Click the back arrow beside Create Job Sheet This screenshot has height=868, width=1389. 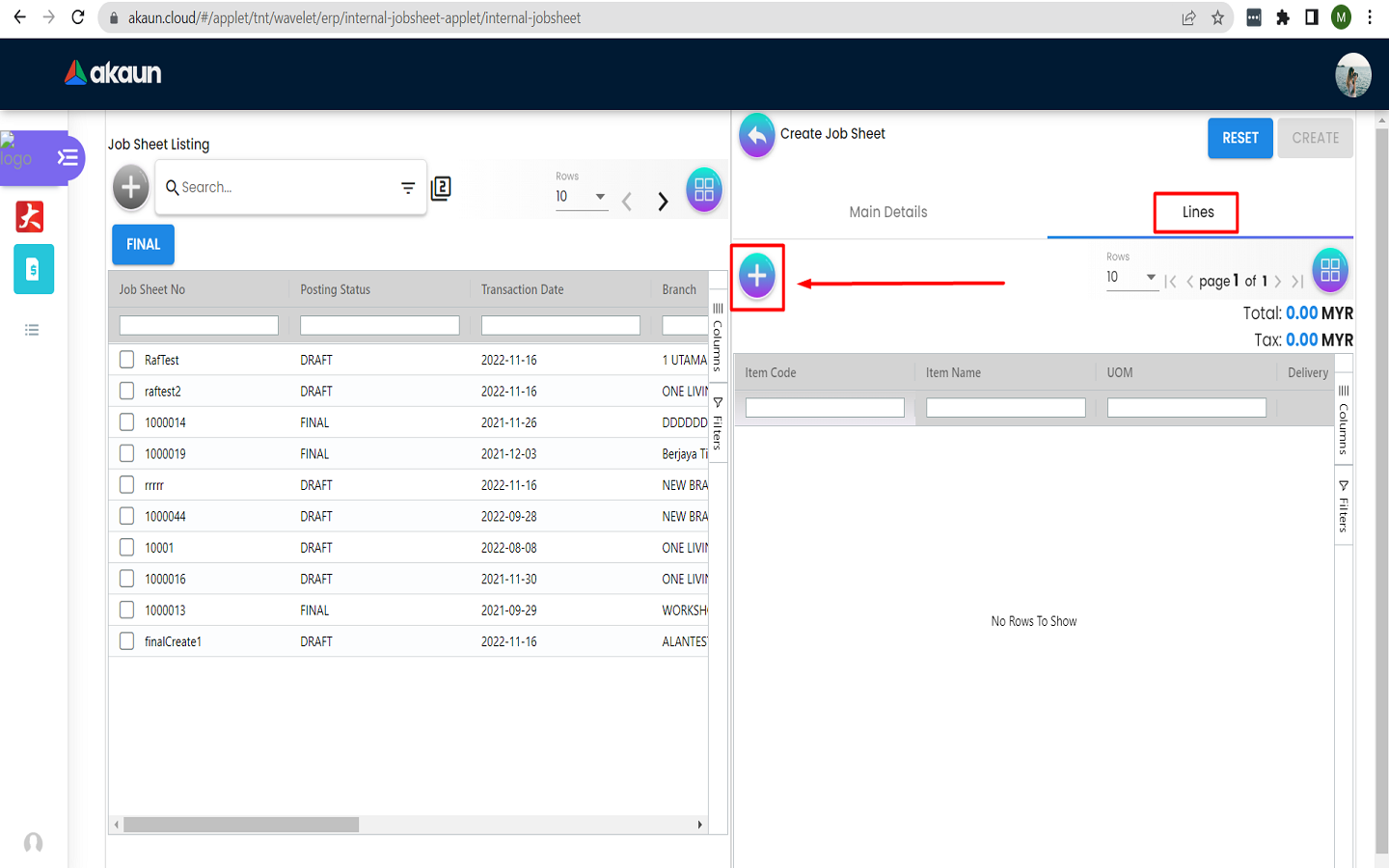click(x=757, y=136)
